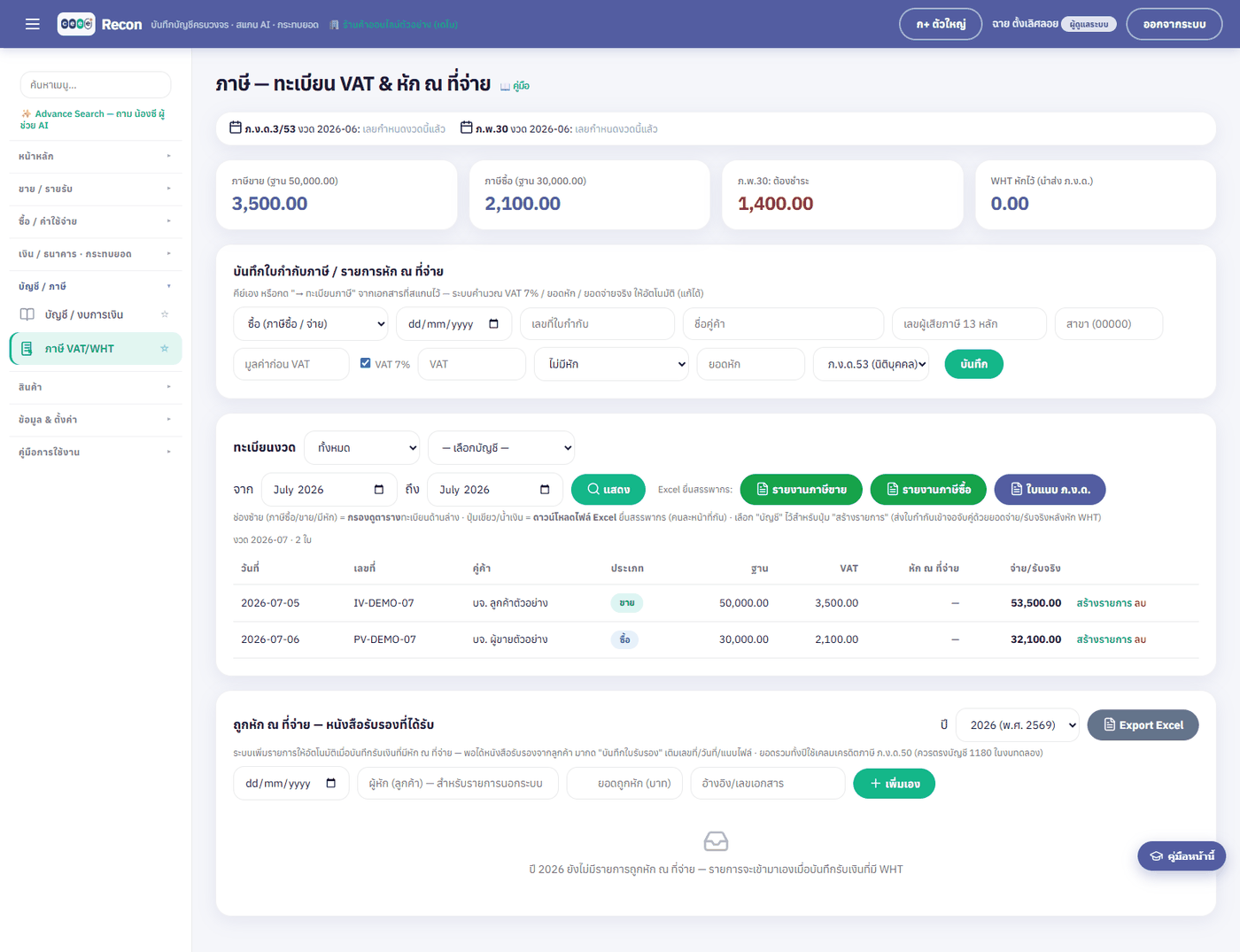Click the แสดง search button
The width and height of the screenshot is (1240, 952).
click(608, 490)
